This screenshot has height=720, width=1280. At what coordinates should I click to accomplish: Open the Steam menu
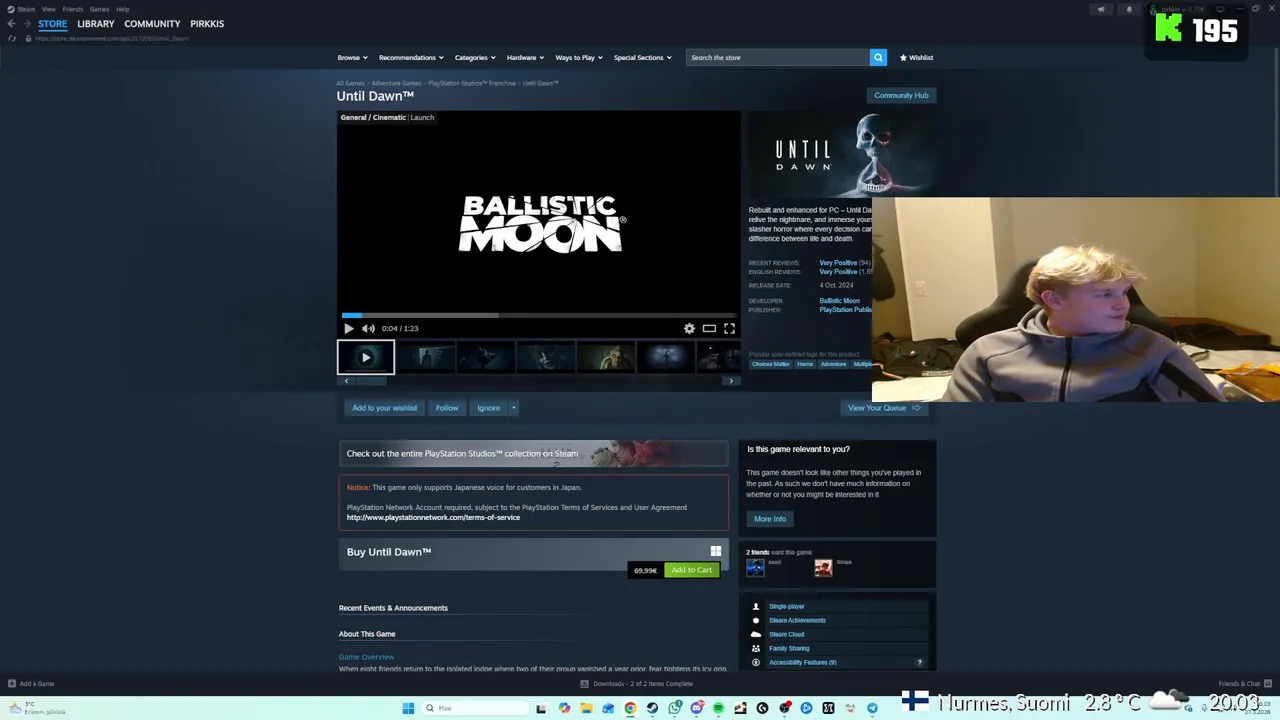[x=22, y=9]
